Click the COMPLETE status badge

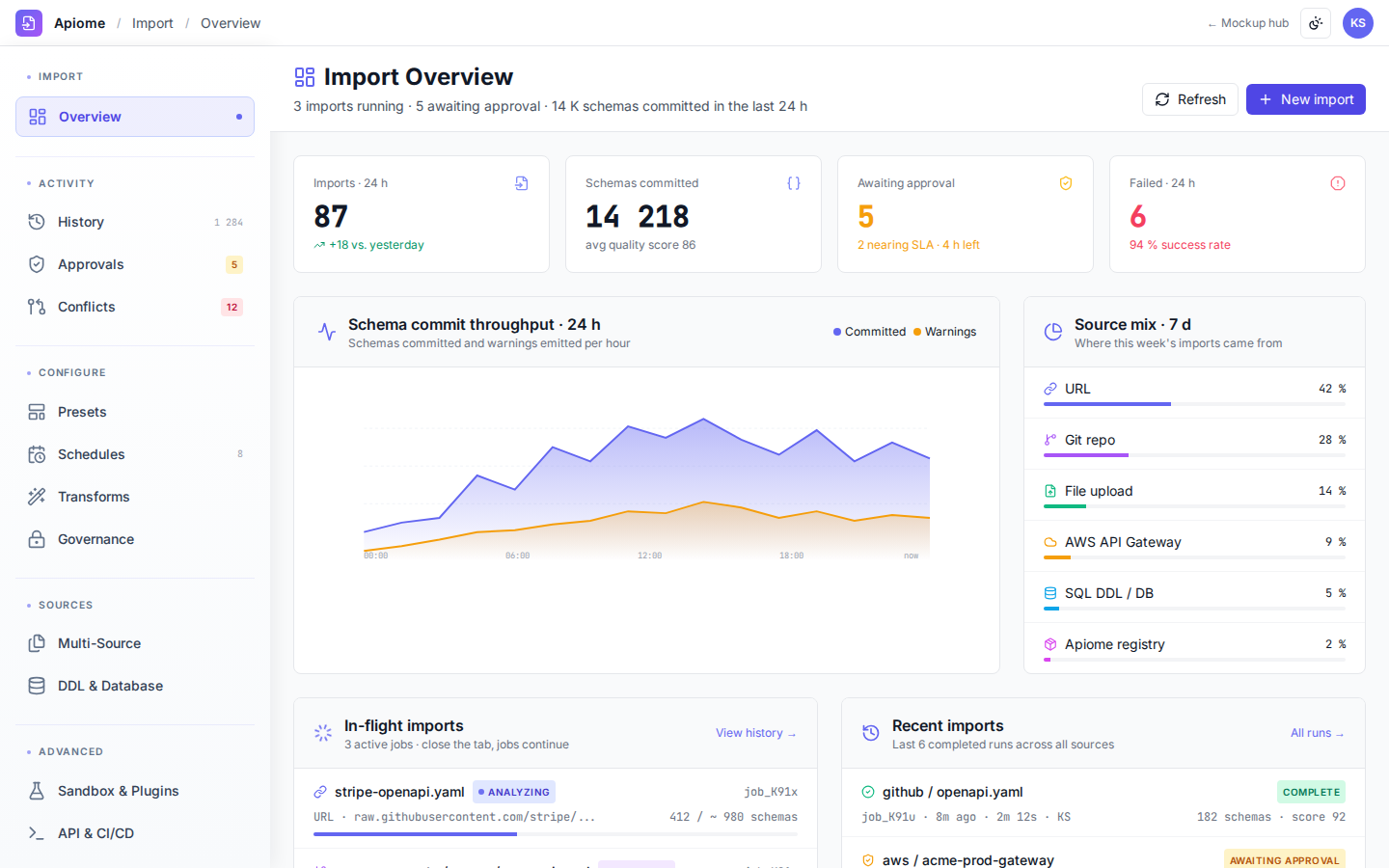tap(1311, 792)
